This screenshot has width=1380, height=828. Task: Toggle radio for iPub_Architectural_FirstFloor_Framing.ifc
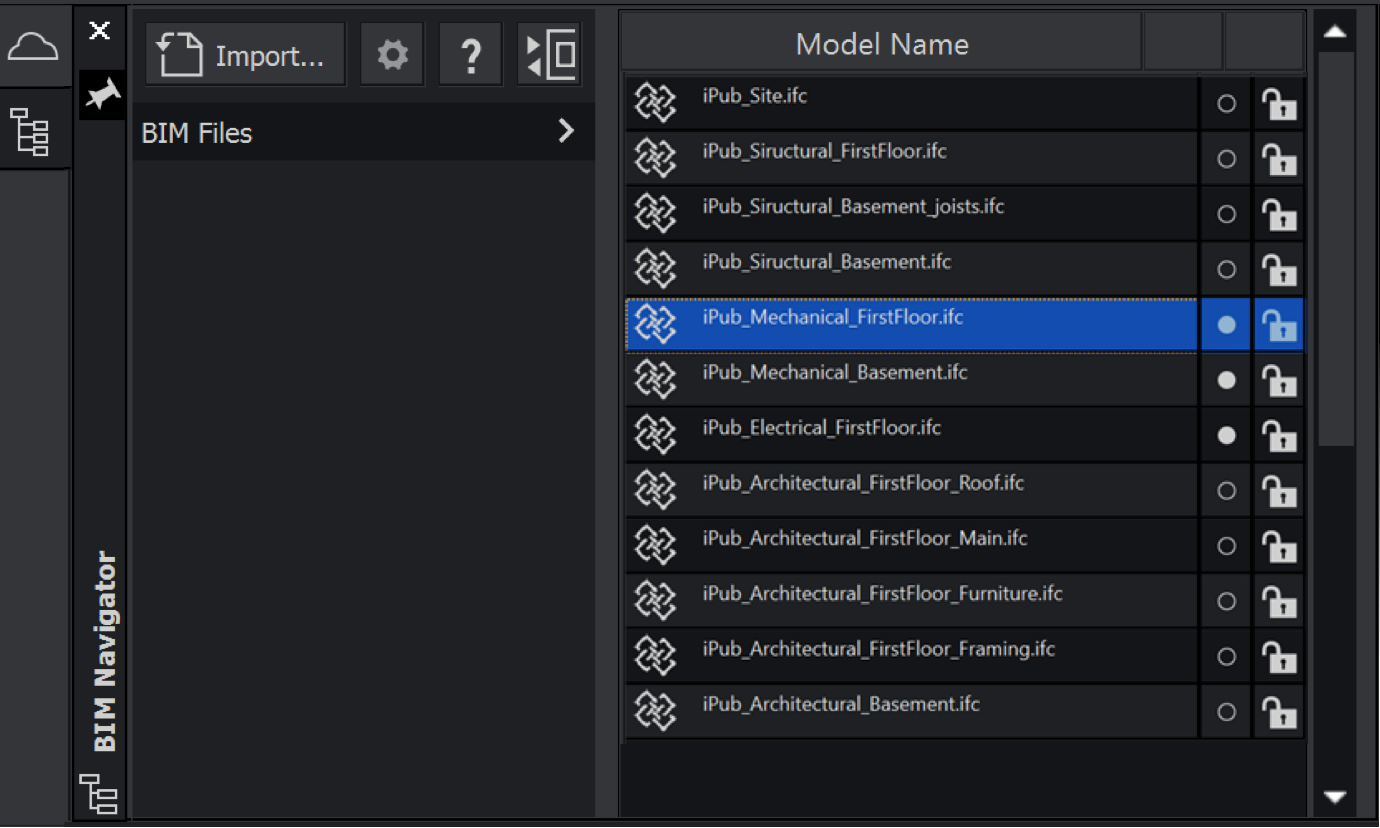[1226, 657]
